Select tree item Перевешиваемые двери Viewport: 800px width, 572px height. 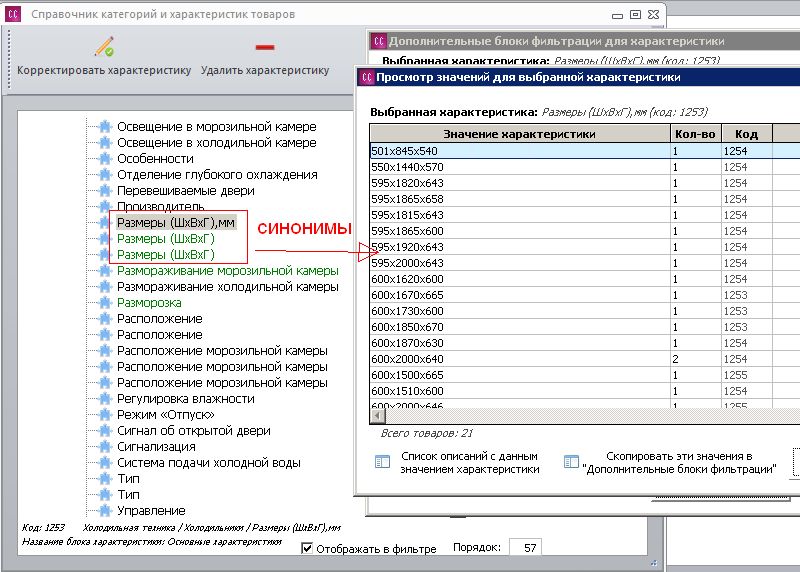[x=186, y=190]
